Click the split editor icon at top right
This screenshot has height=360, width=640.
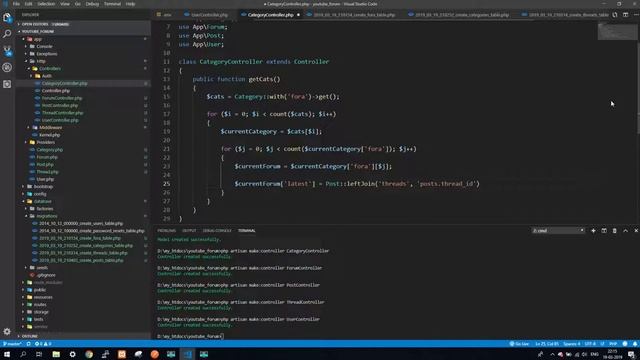[625, 15]
